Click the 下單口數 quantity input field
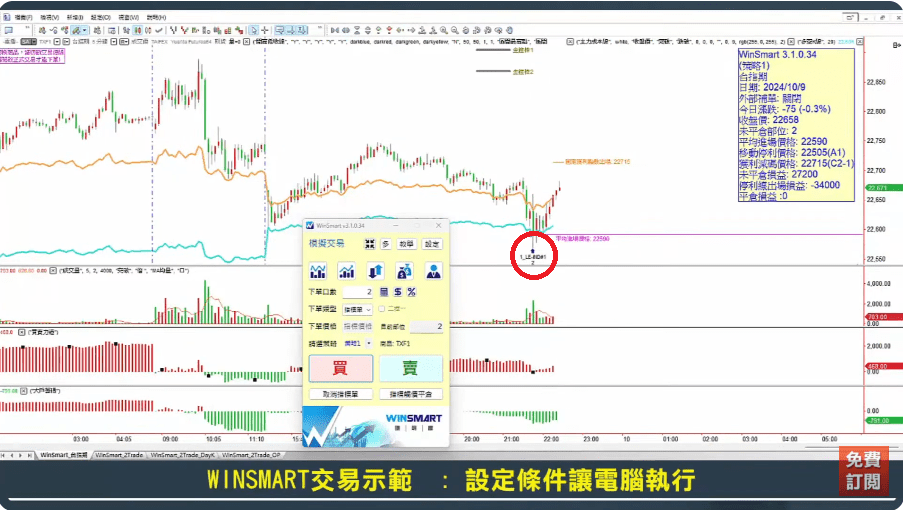Image resolution: width=903 pixels, height=512 pixels. click(358, 292)
